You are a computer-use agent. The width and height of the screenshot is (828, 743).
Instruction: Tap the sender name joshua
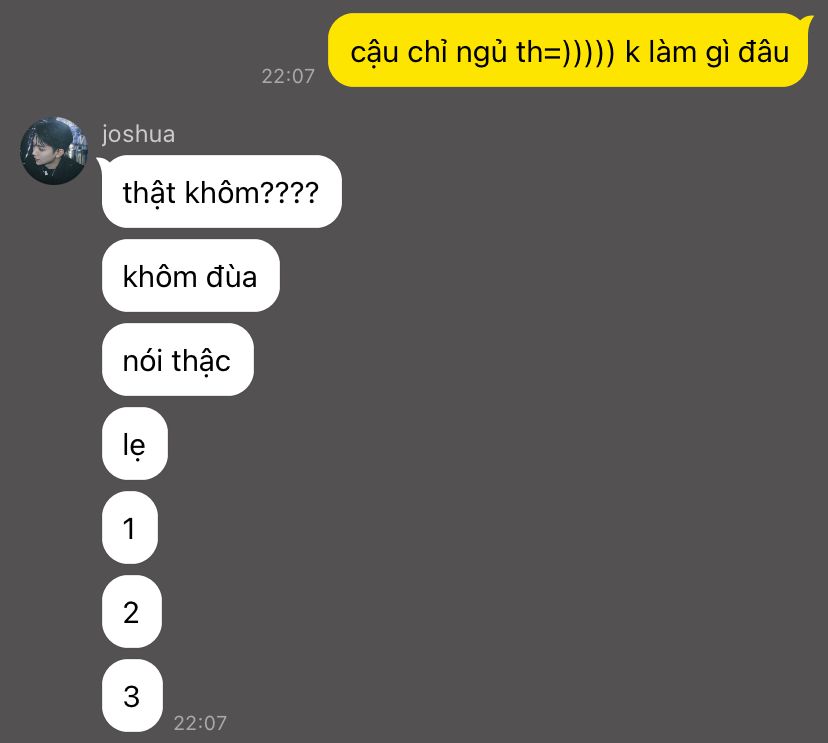pos(138,134)
